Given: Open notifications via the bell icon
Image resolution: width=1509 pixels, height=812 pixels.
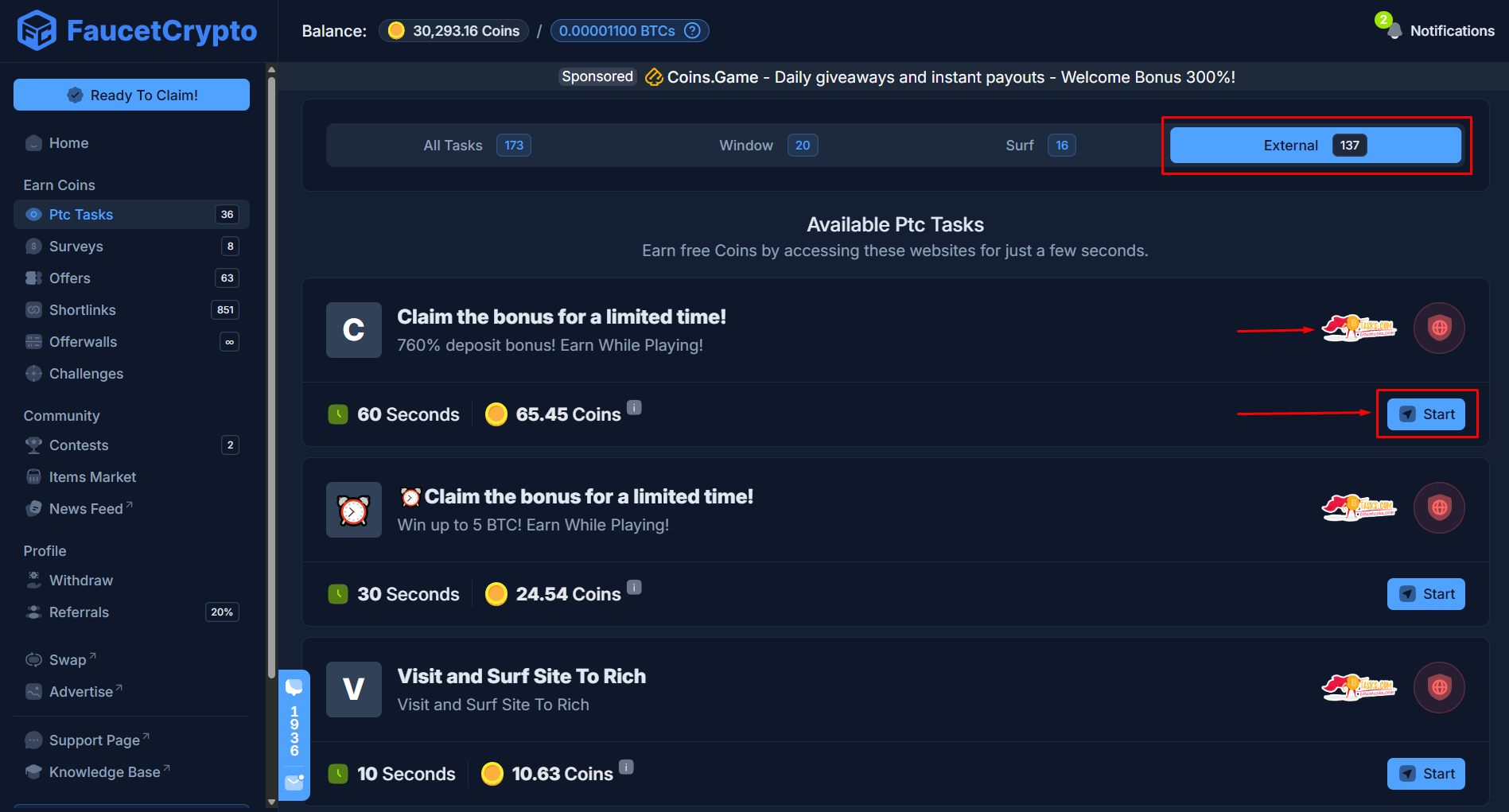Looking at the screenshot, I should point(1394,30).
